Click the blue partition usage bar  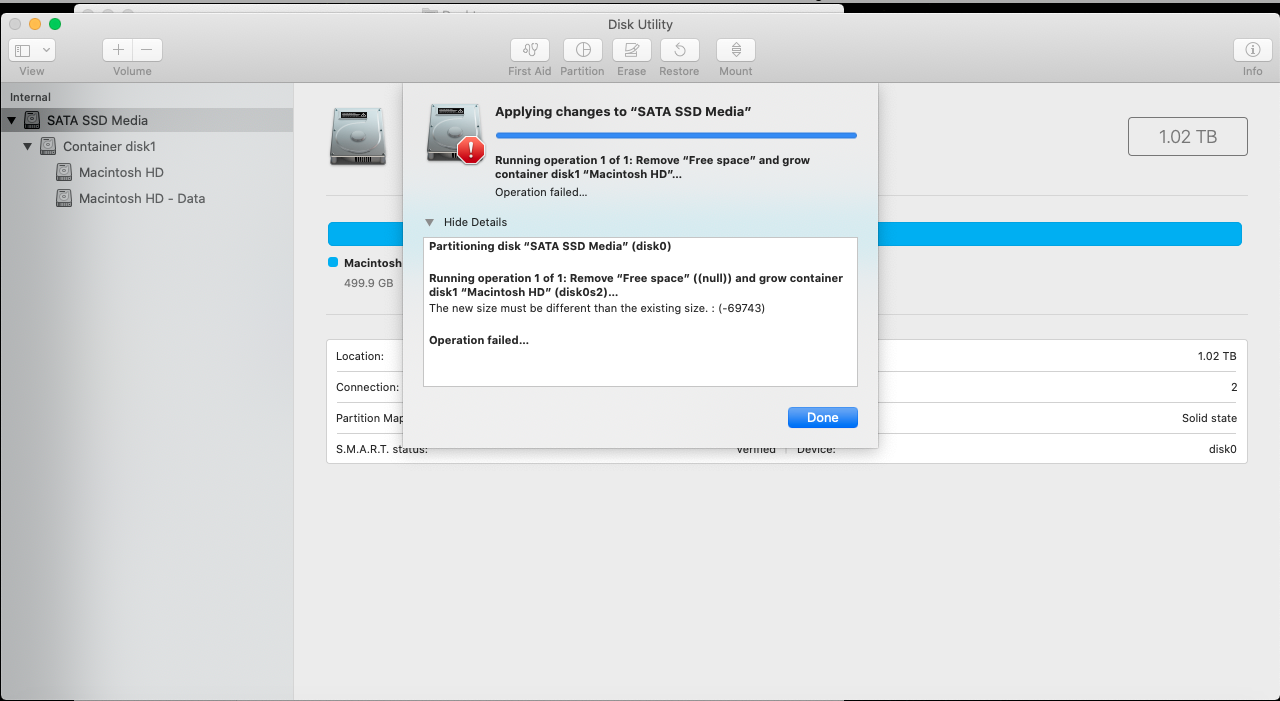785,234
